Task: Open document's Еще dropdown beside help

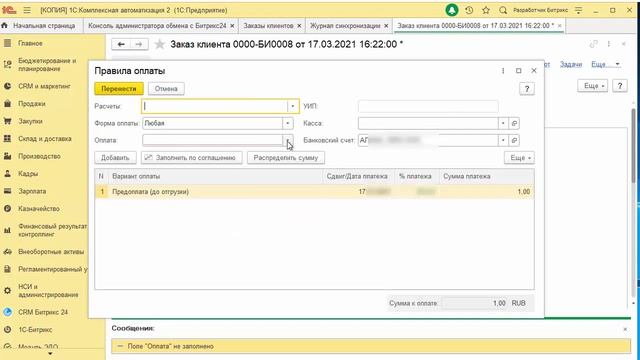Action: [x=593, y=86]
